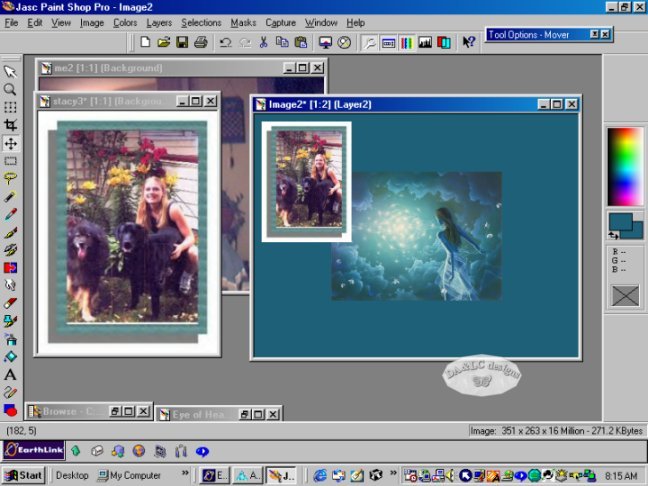Cut selection with scissors icon
The width and height of the screenshot is (648, 486).
[x=264, y=42]
